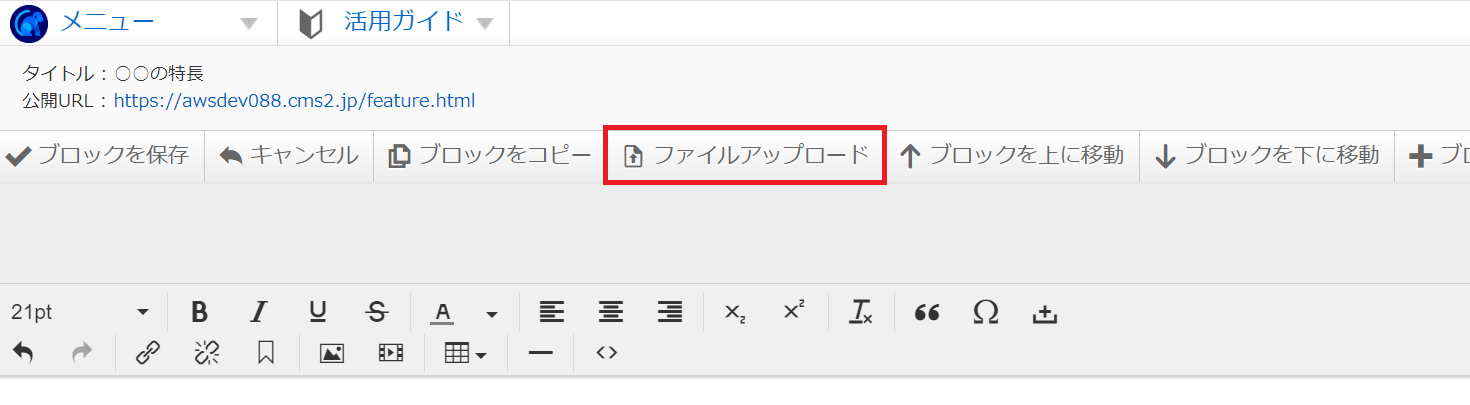Click ブロックを上に移動 button
1470x405 pixels.
tap(1012, 155)
